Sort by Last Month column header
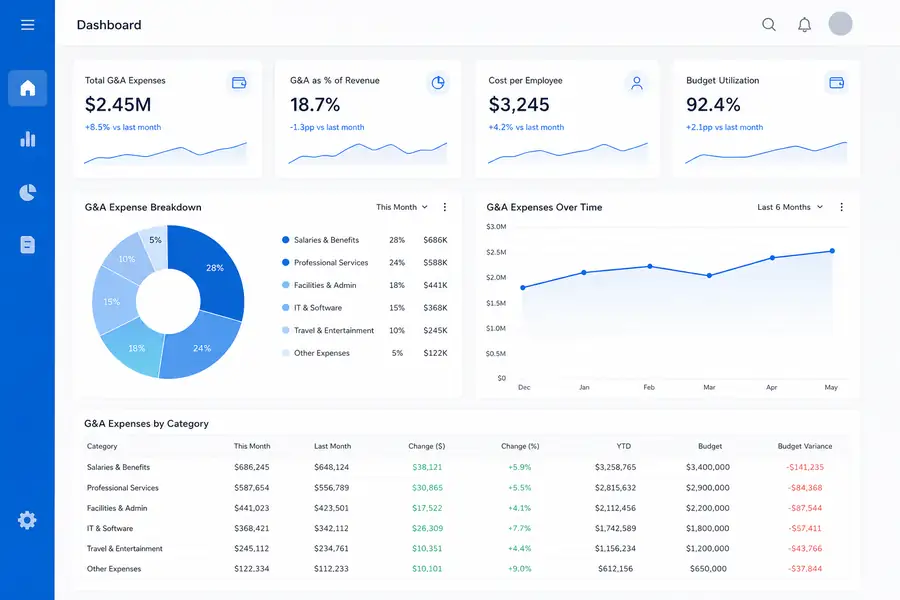This screenshot has width=900, height=600. pyautogui.click(x=332, y=446)
